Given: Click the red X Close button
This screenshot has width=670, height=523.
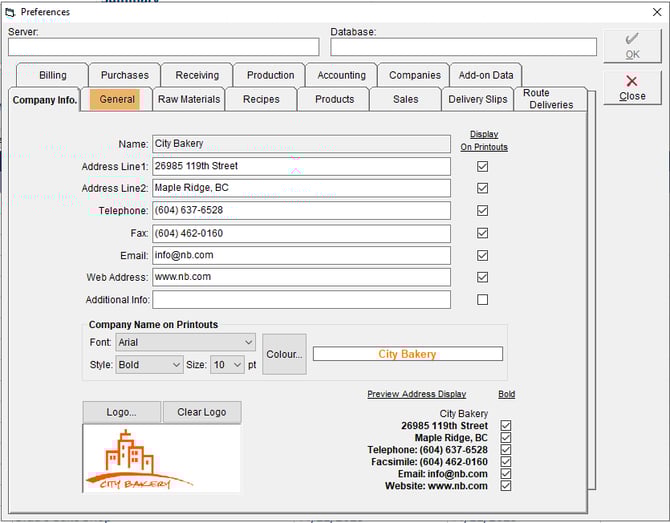Looking at the screenshot, I should (x=632, y=87).
